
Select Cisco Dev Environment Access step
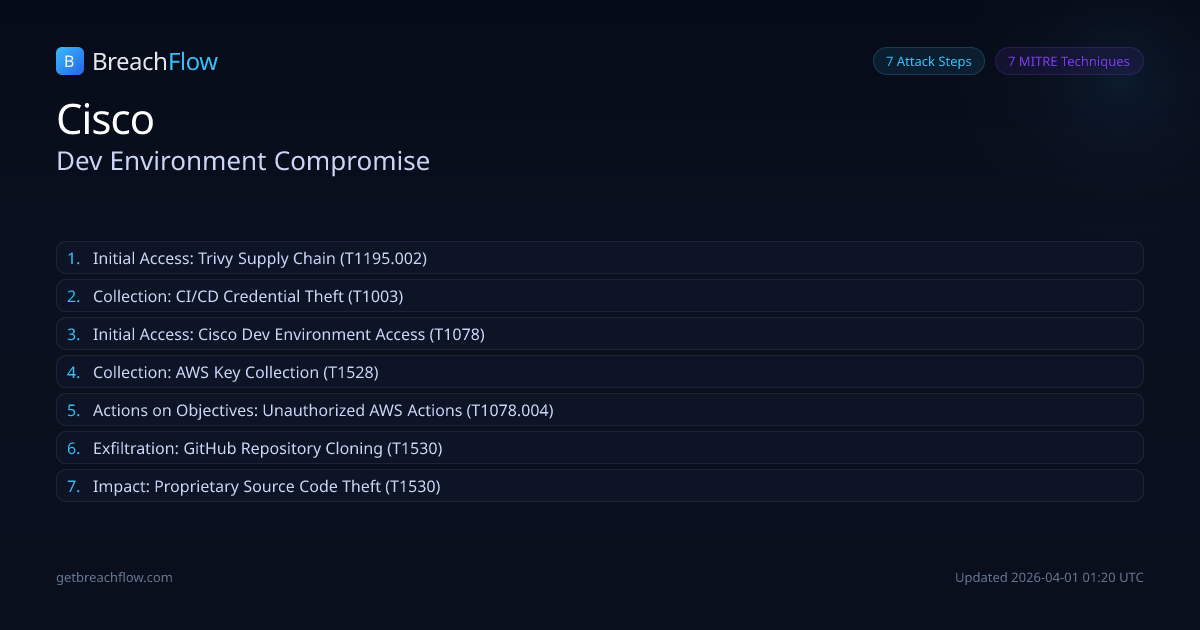288,334
